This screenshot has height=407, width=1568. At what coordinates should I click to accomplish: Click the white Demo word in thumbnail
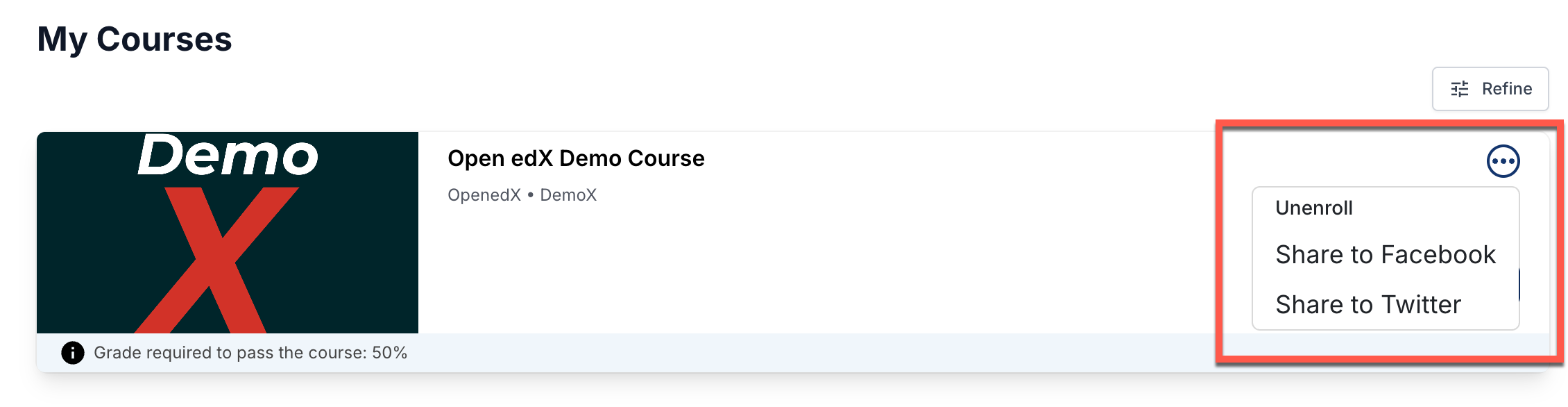pyautogui.click(x=228, y=156)
